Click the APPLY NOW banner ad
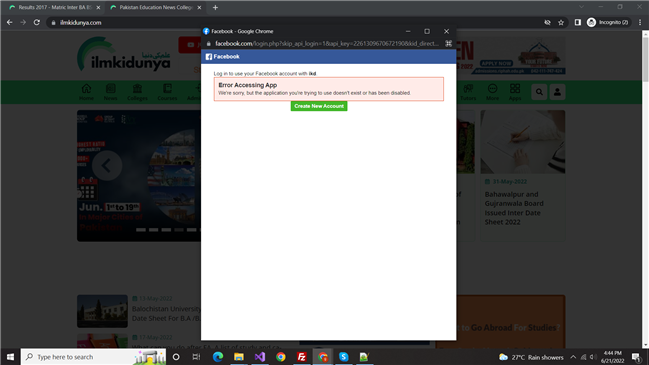This screenshot has width=649, height=365. tap(496, 63)
